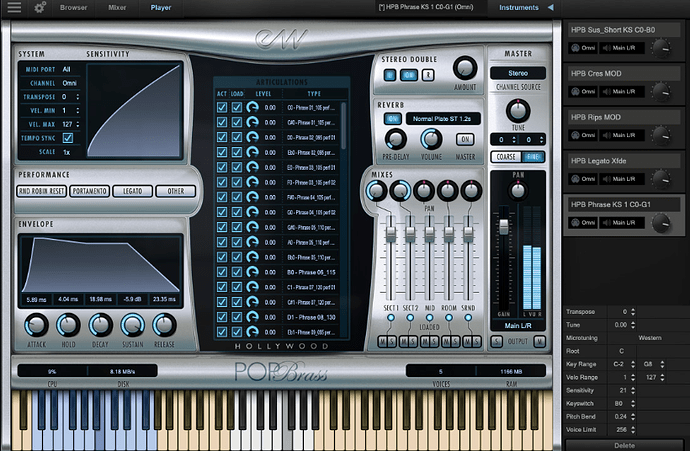Click the RND Robin Reset button

(x=42, y=191)
